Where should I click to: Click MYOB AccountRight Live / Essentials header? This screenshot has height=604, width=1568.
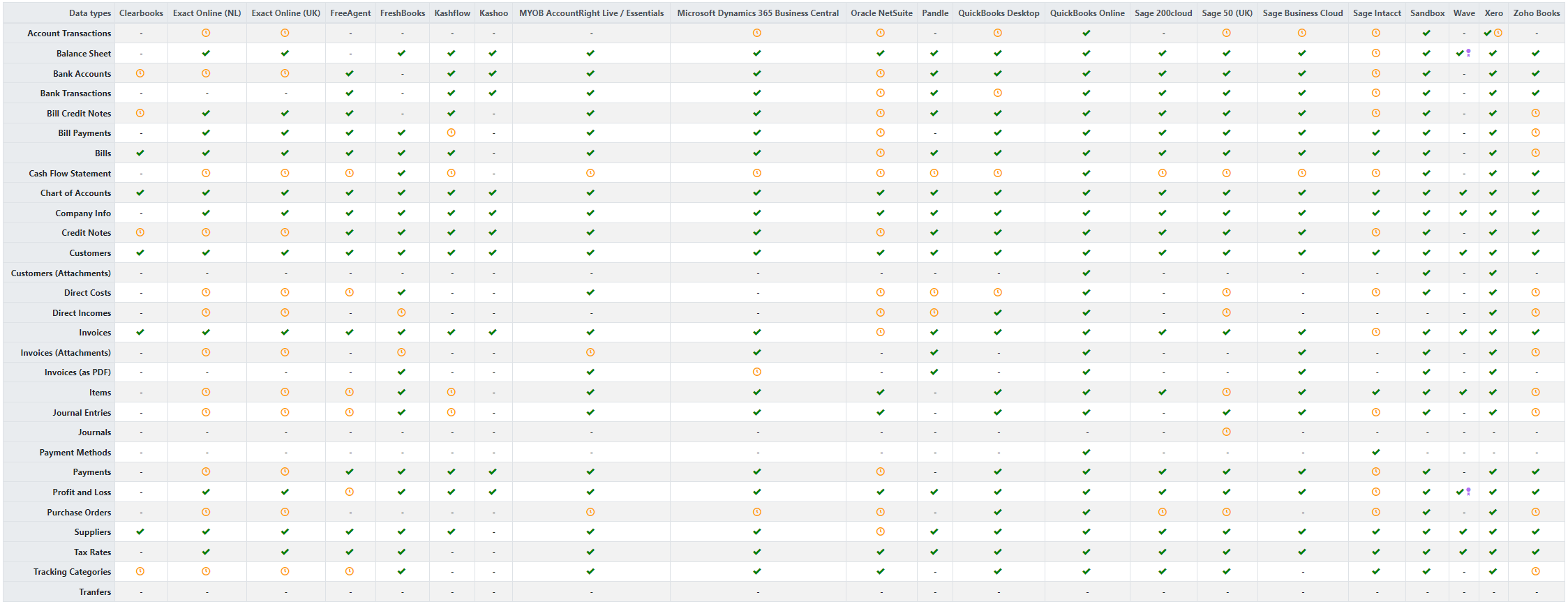pos(592,13)
